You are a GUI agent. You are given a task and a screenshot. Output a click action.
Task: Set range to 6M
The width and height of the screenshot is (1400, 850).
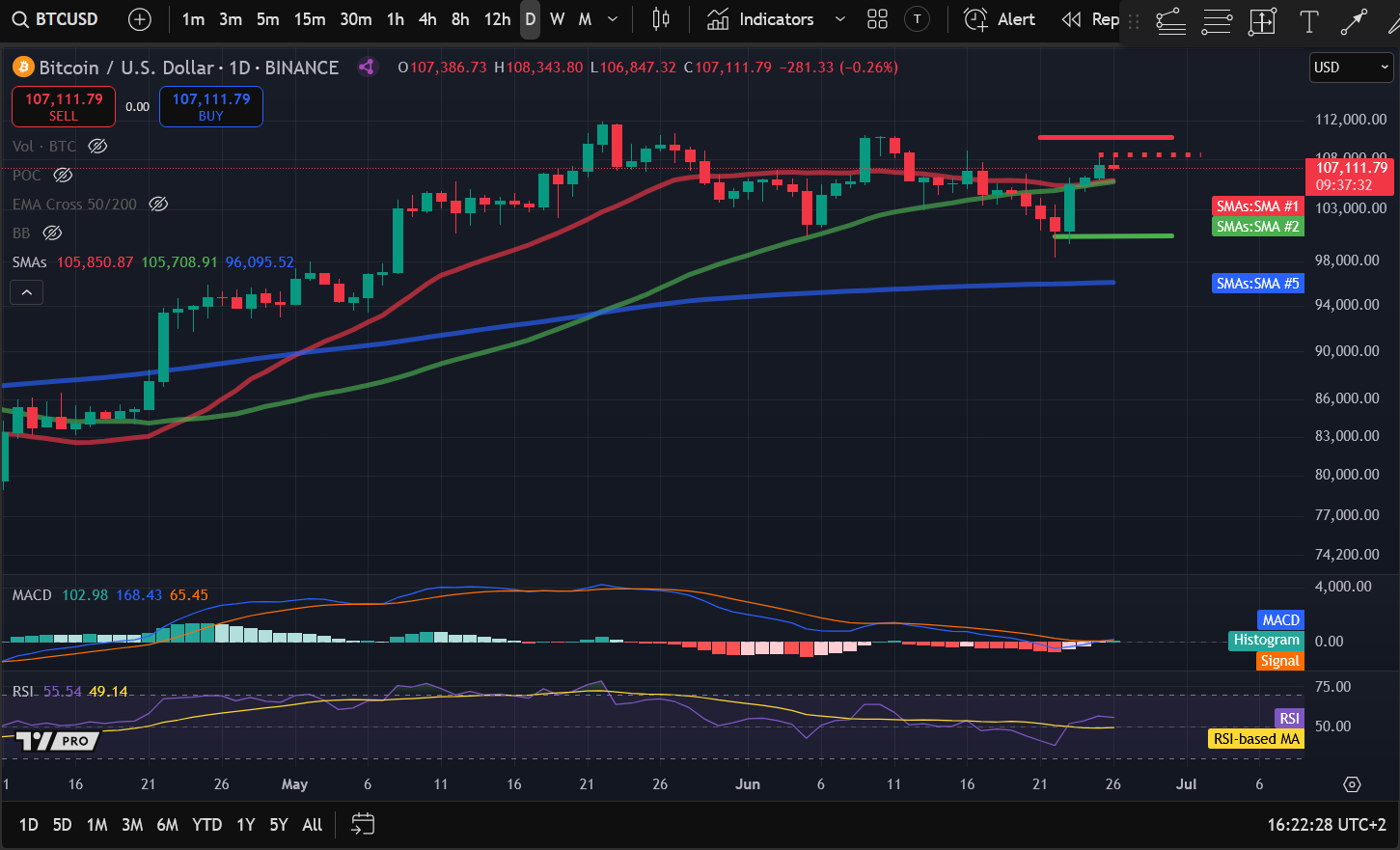[x=167, y=825]
